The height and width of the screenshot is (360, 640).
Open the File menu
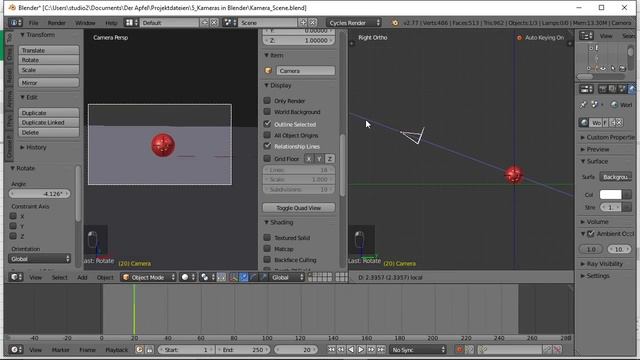tap(33, 23)
